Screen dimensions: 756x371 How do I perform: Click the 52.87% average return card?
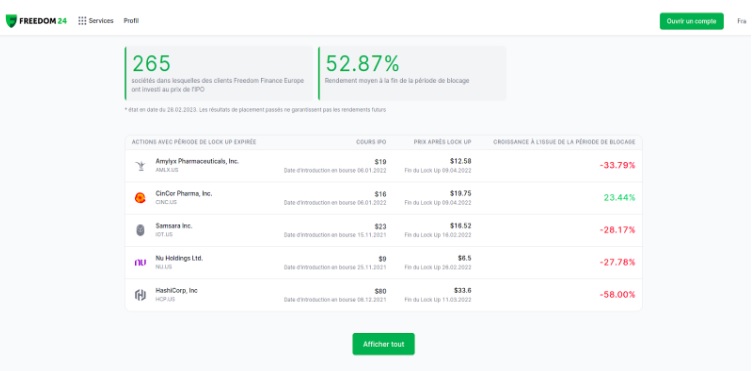(x=412, y=73)
